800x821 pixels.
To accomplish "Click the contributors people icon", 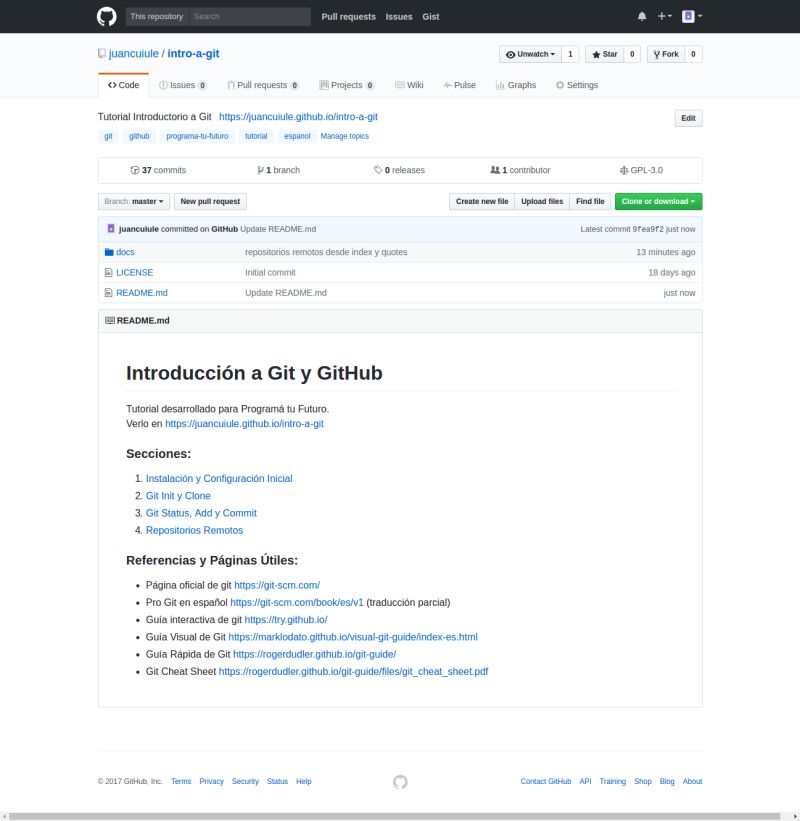I will pyautogui.click(x=495, y=170).
